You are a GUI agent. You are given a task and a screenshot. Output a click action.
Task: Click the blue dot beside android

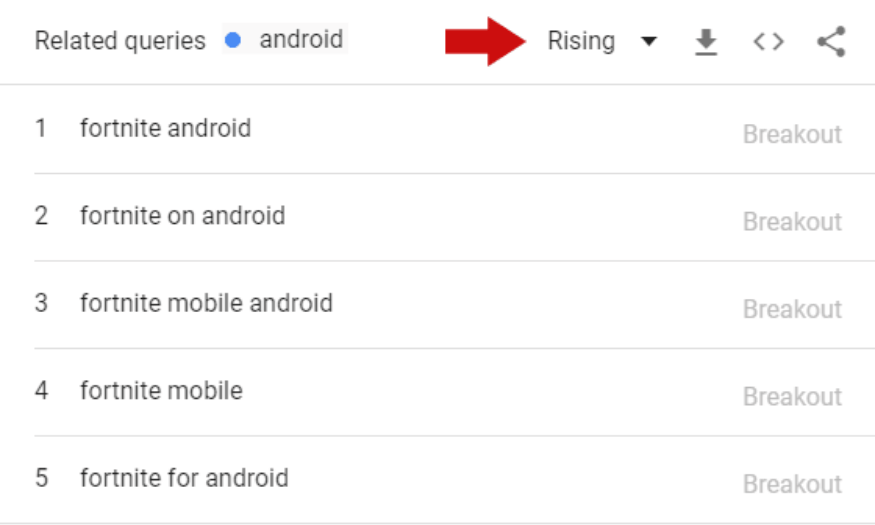[x=233, y=40]
